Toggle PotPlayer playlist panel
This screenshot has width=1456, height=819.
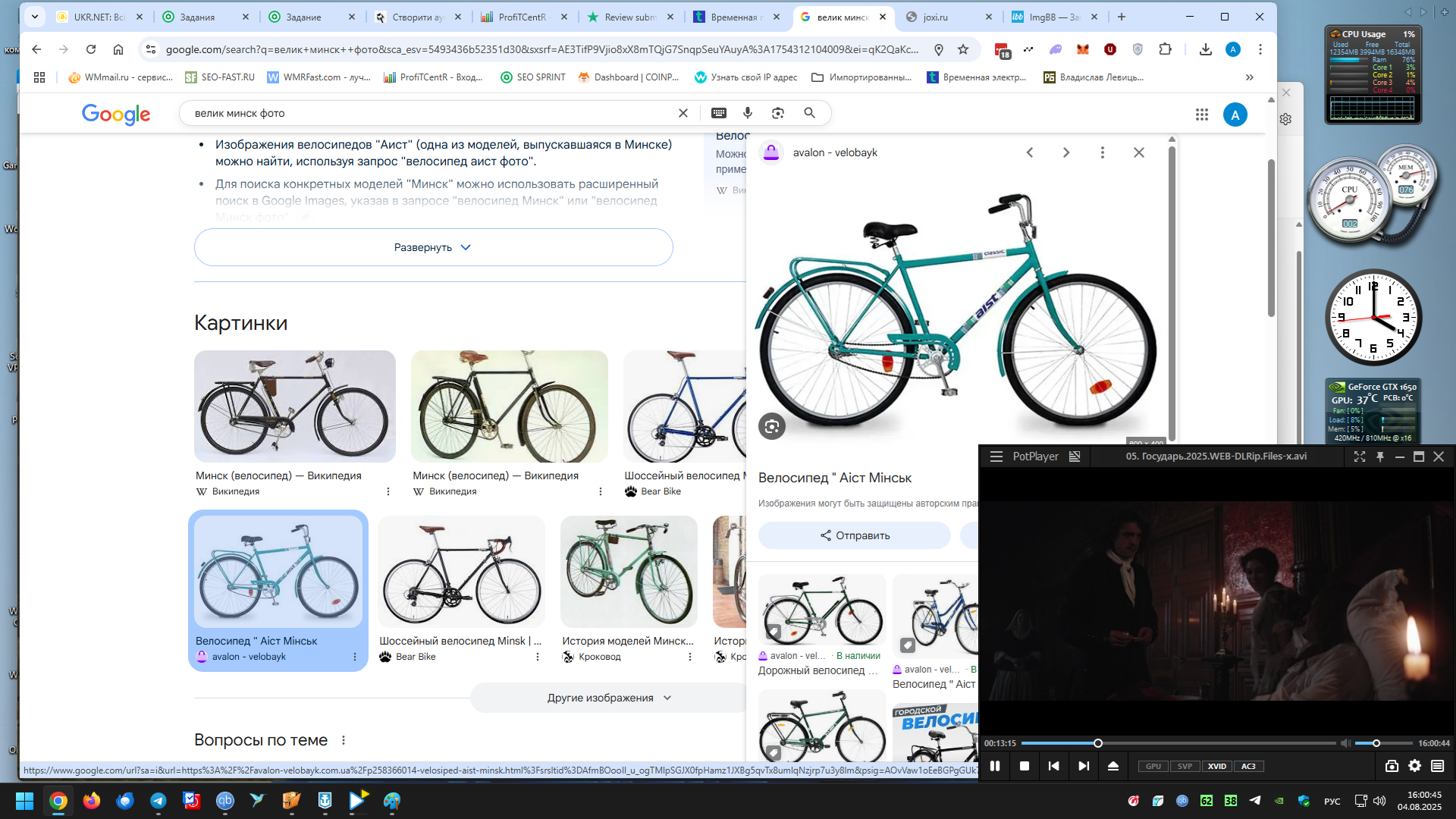point(1438,766)
